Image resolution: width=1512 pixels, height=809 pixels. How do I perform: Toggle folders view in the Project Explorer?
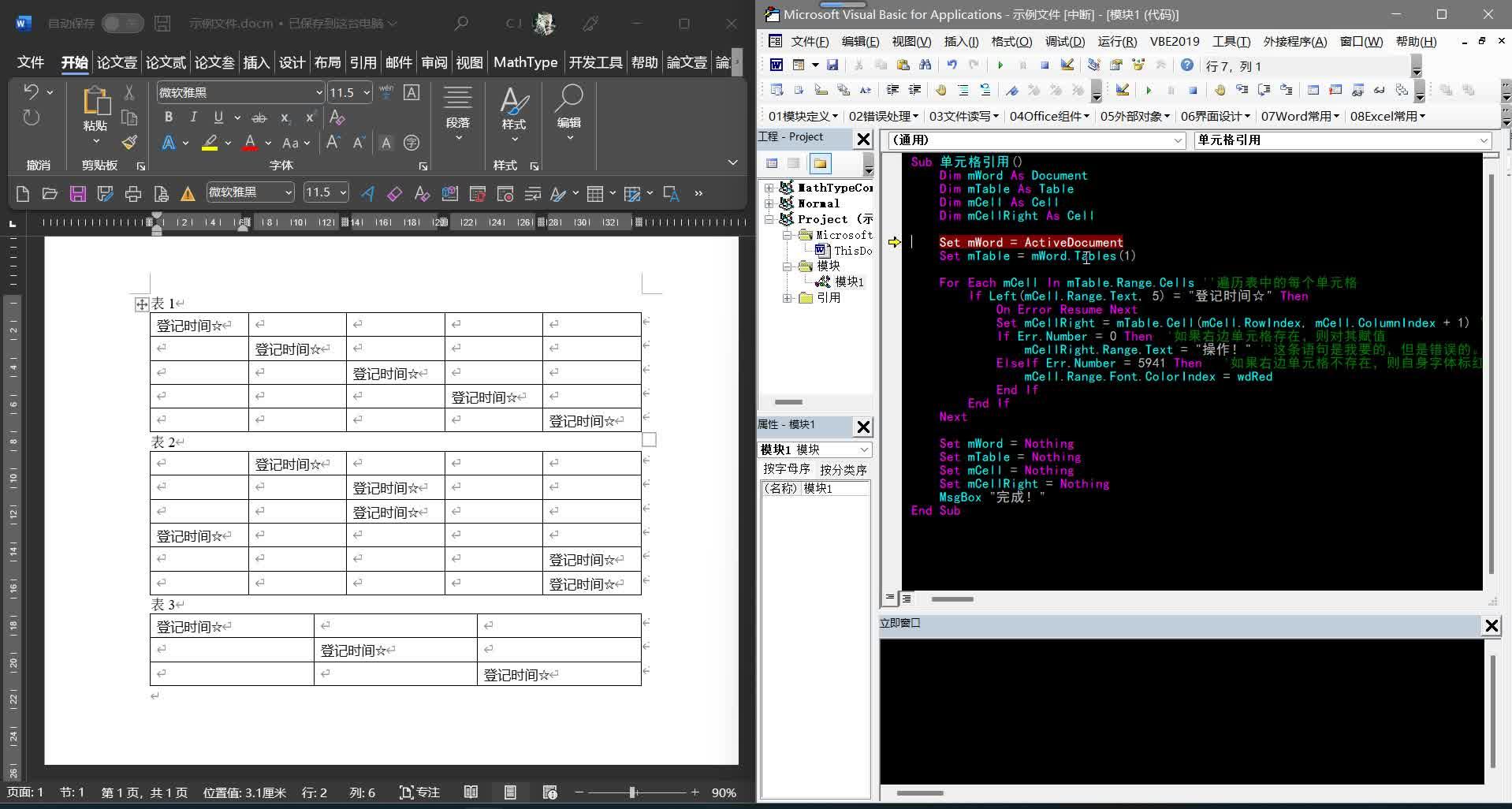821,163
